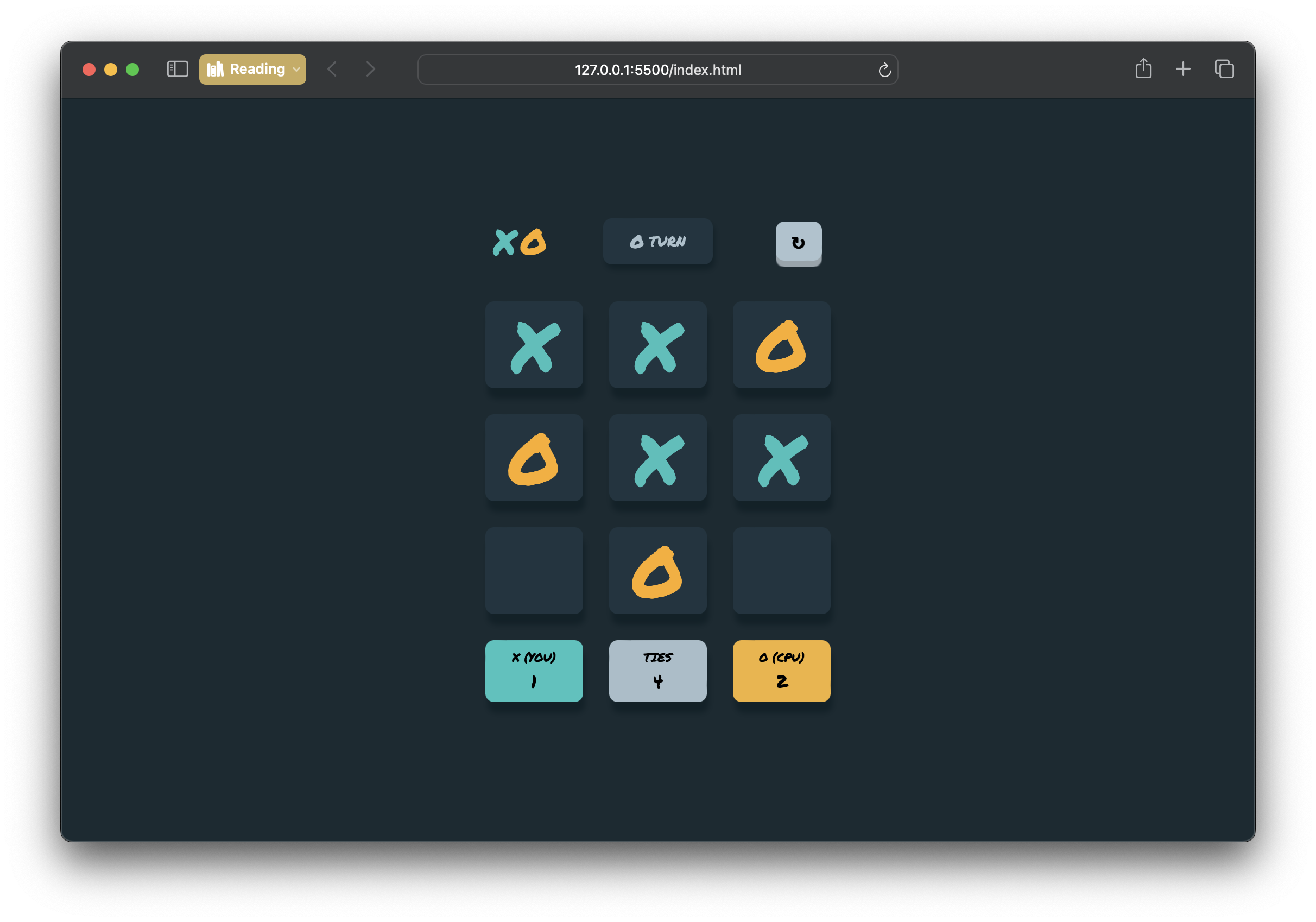1316x922 pixels.
Task: Click the bottom-middle cell with O
Action: pos(657,571)
